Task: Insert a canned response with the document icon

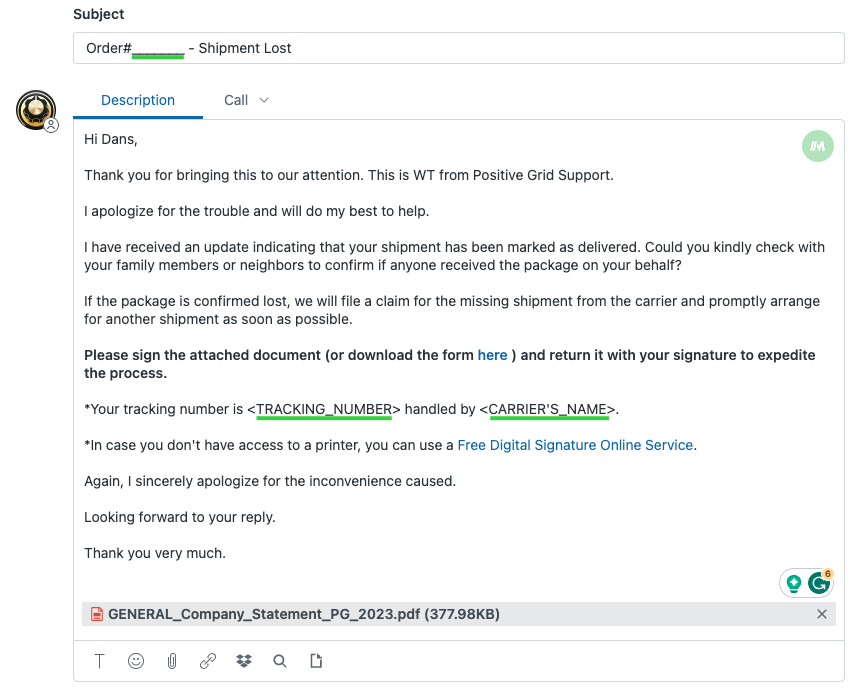Action: (x=316, y=661)
